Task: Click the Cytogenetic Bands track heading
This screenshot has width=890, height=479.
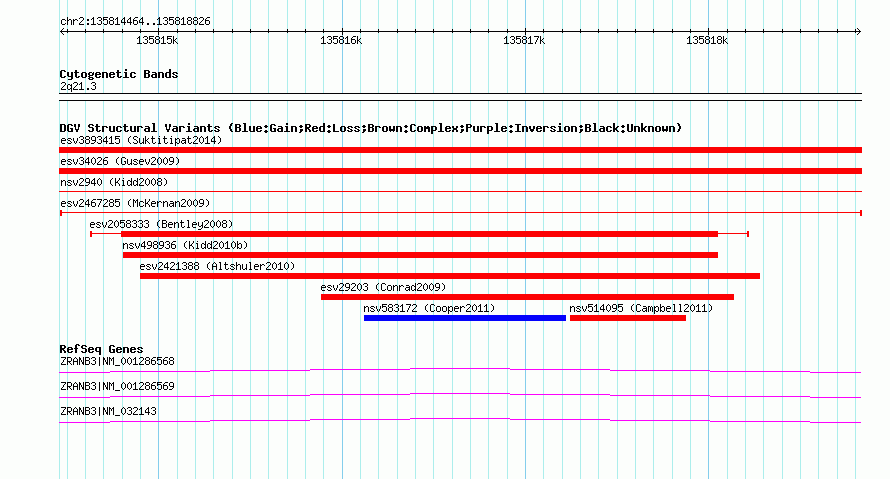Action: click(x=119, y=74)
